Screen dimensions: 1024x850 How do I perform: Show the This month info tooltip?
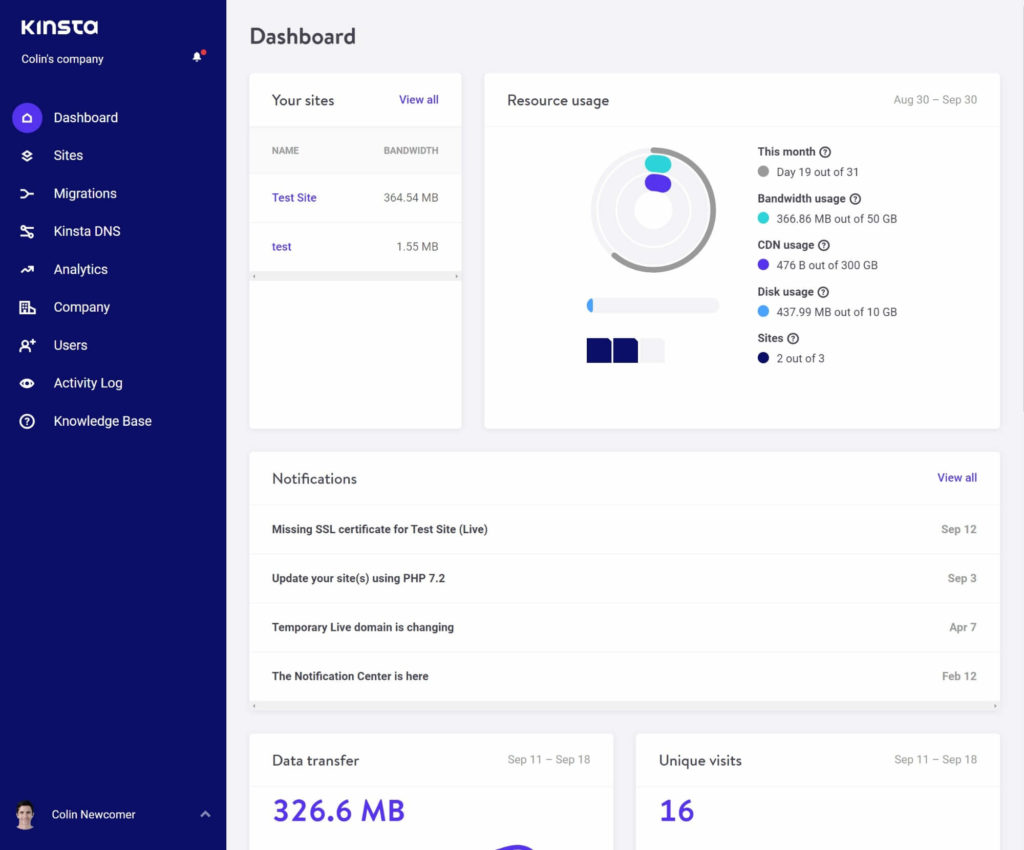[823, 150]
